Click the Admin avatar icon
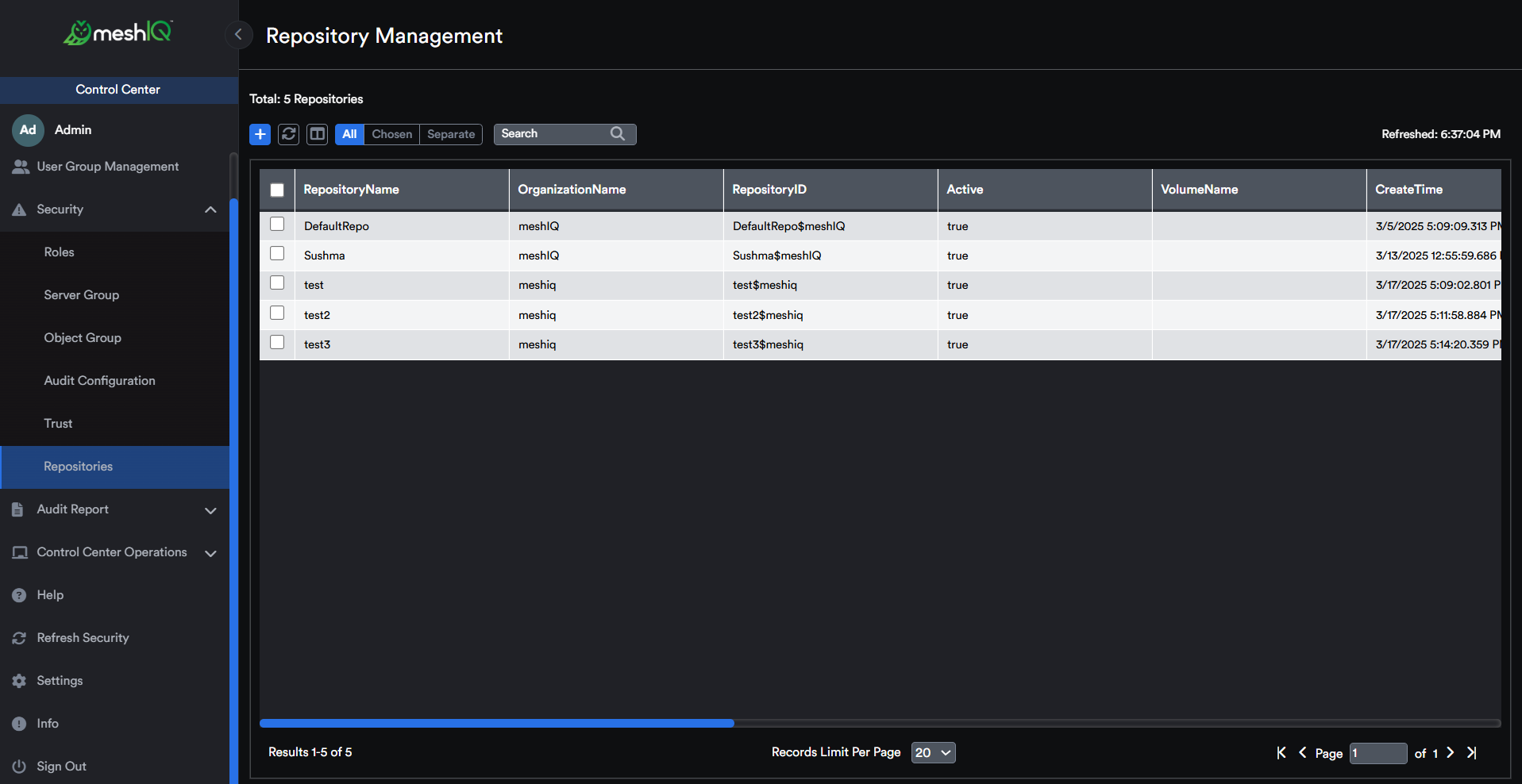This screenshot has height=784, width=1522. click(28, 129)
